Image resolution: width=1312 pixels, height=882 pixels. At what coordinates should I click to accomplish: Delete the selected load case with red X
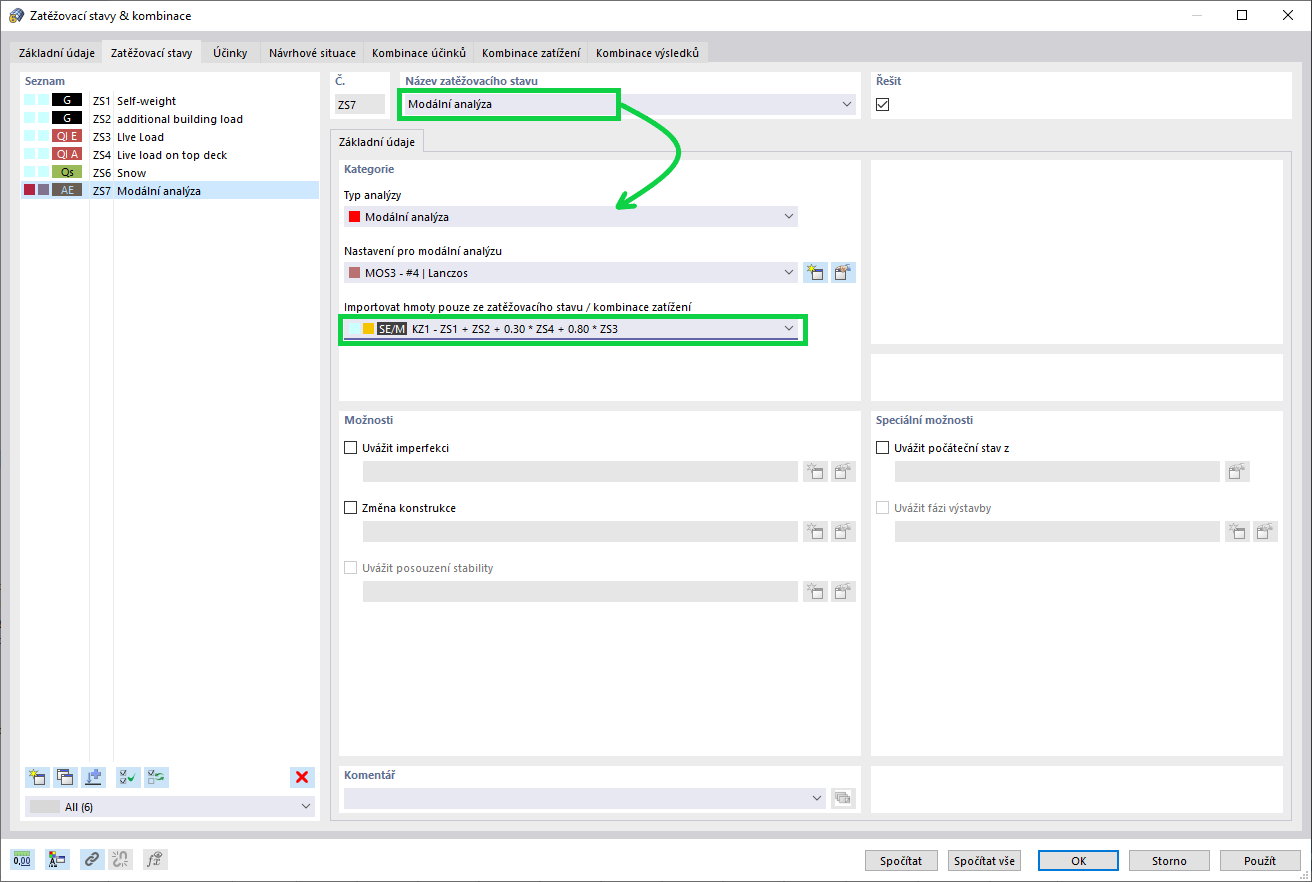[x=302, y=776]
